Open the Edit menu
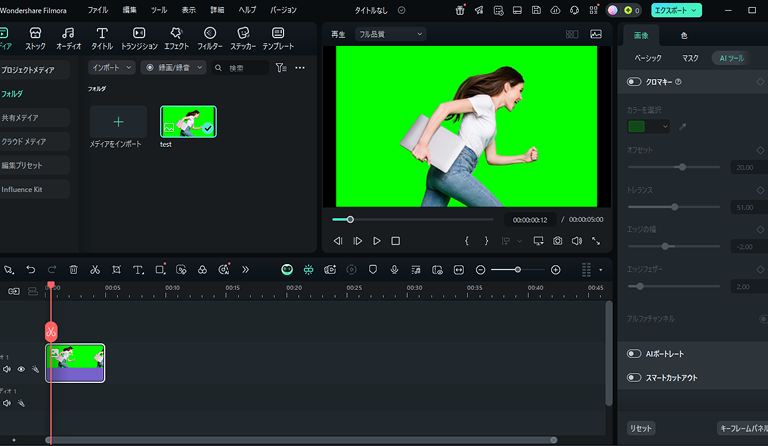 tap(129, 10)
